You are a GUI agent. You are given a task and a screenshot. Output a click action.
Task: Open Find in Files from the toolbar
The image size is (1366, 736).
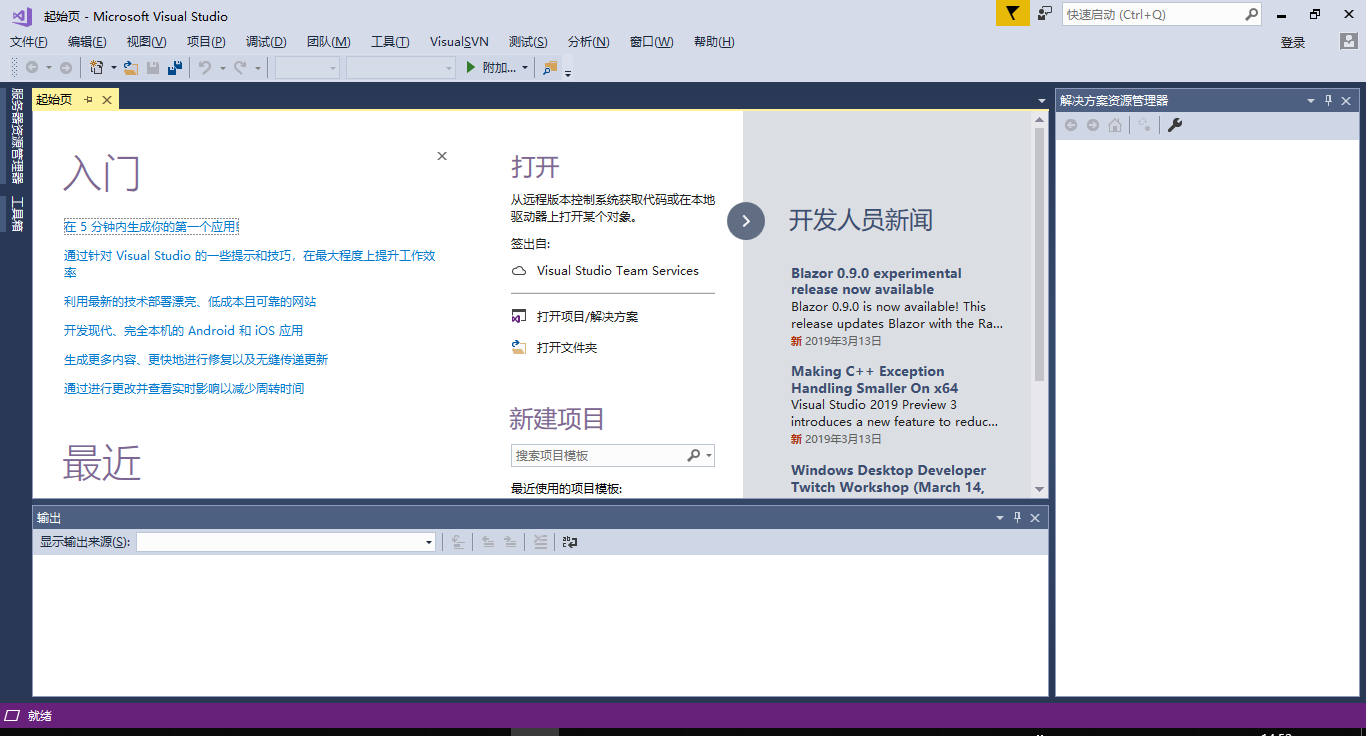tap(549, 68)
